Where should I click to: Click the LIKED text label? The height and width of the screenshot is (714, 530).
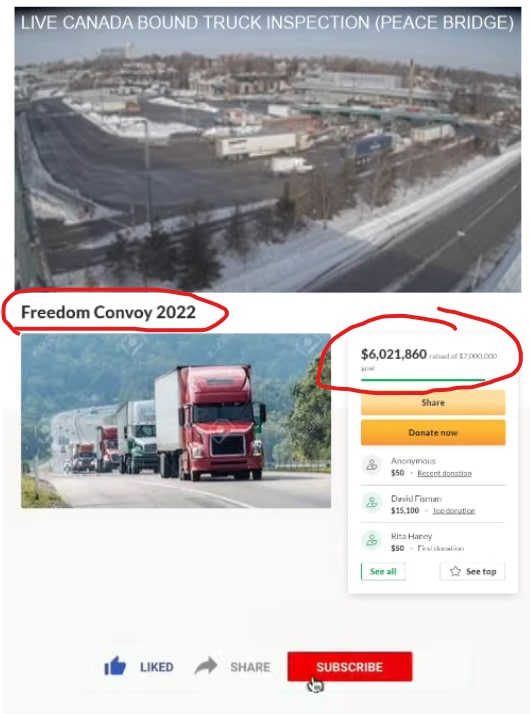(157, 667)
